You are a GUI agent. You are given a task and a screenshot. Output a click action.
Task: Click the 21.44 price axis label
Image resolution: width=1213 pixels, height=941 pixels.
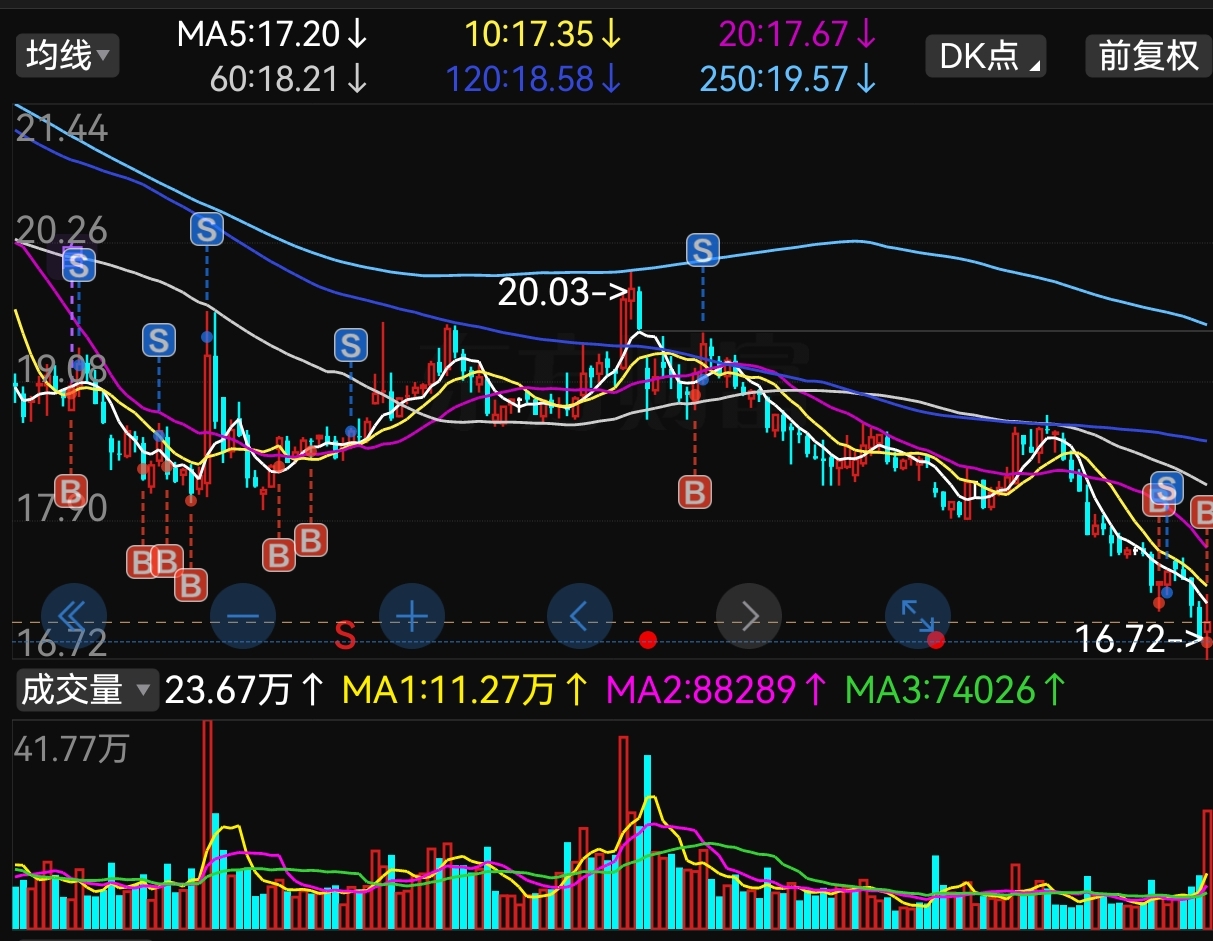61,128
